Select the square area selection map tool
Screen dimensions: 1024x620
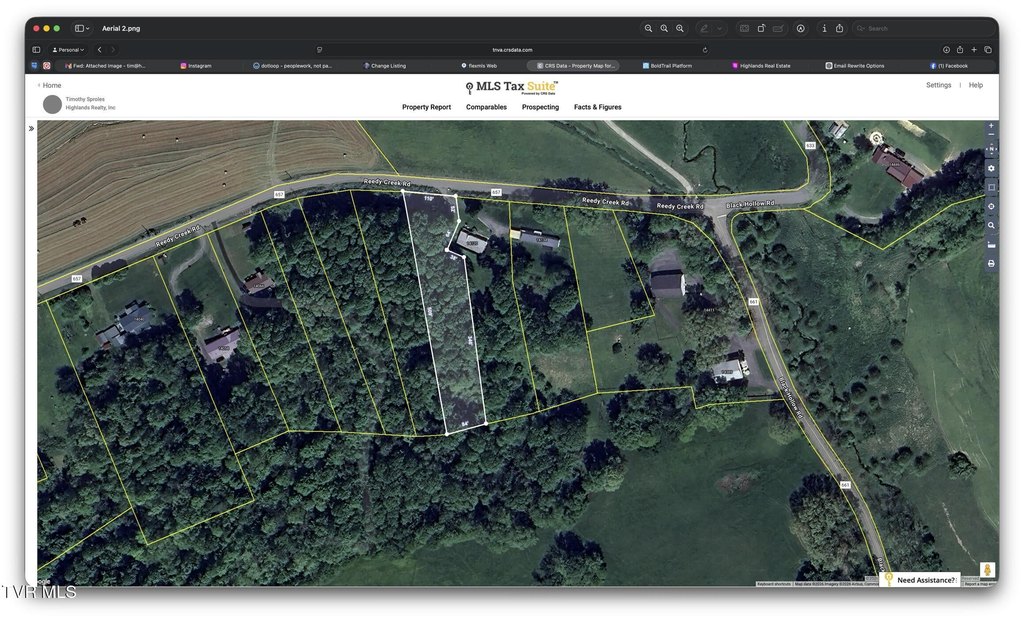click(991, 187)
